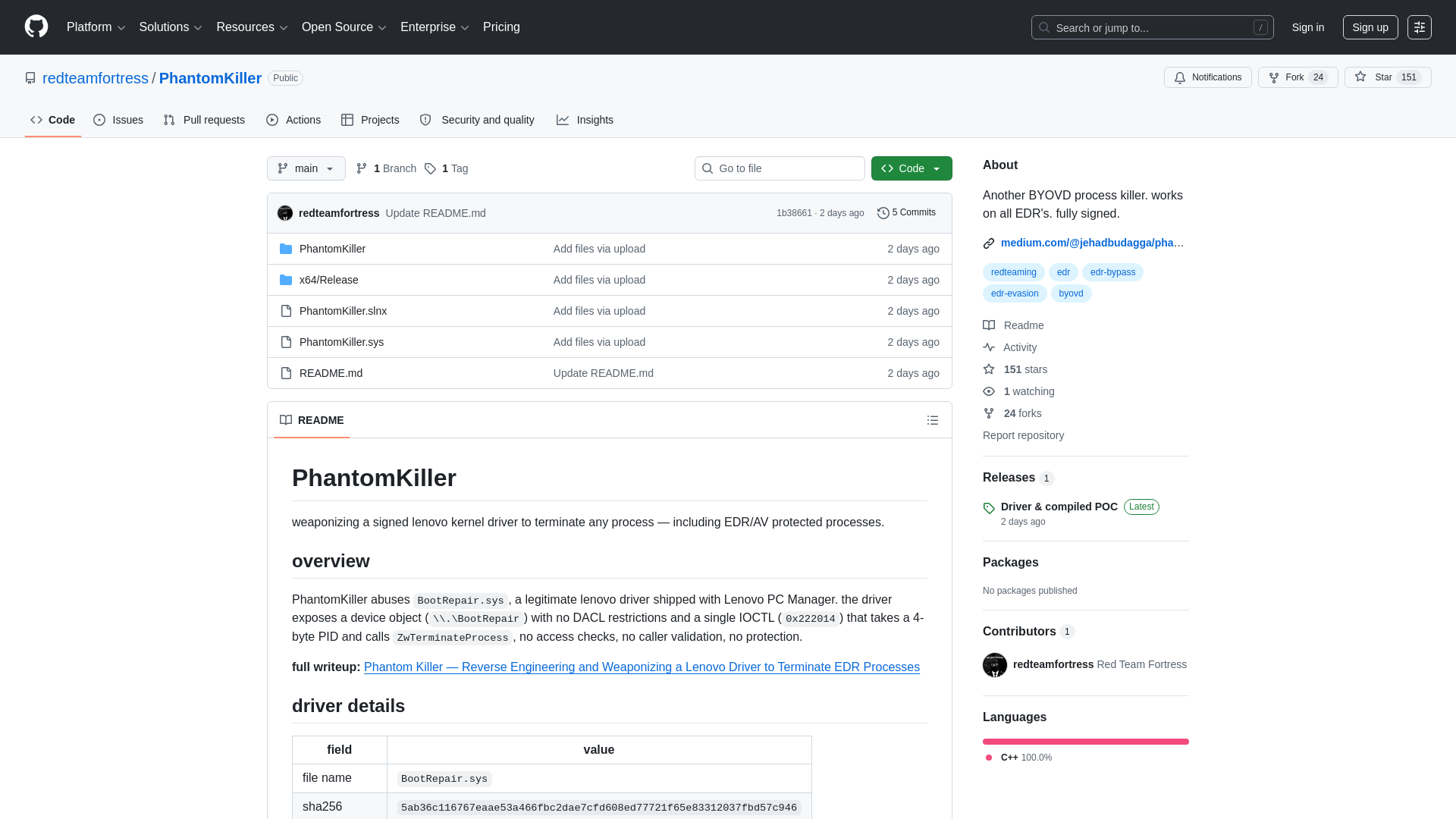Viewport: 1456px width, 819px height.
Task: Open the Pull requests tab
Action: 204,120
